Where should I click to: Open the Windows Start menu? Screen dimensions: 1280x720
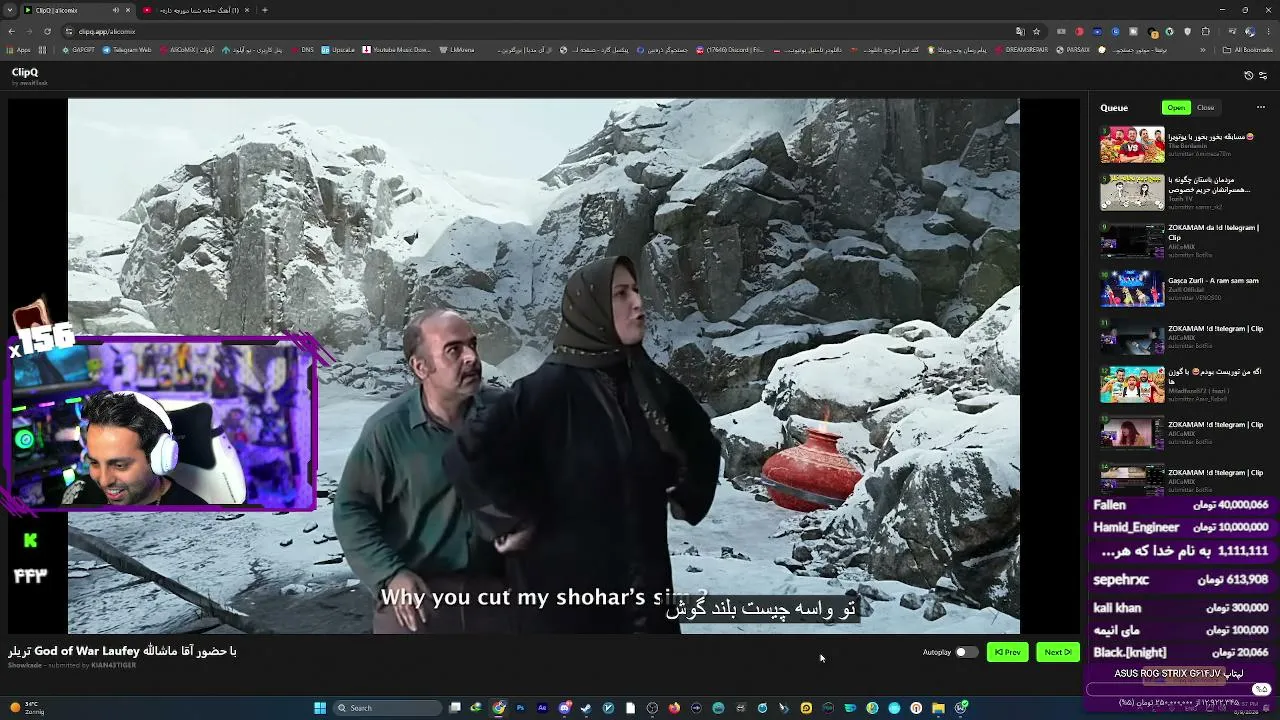tap(320, 708)
